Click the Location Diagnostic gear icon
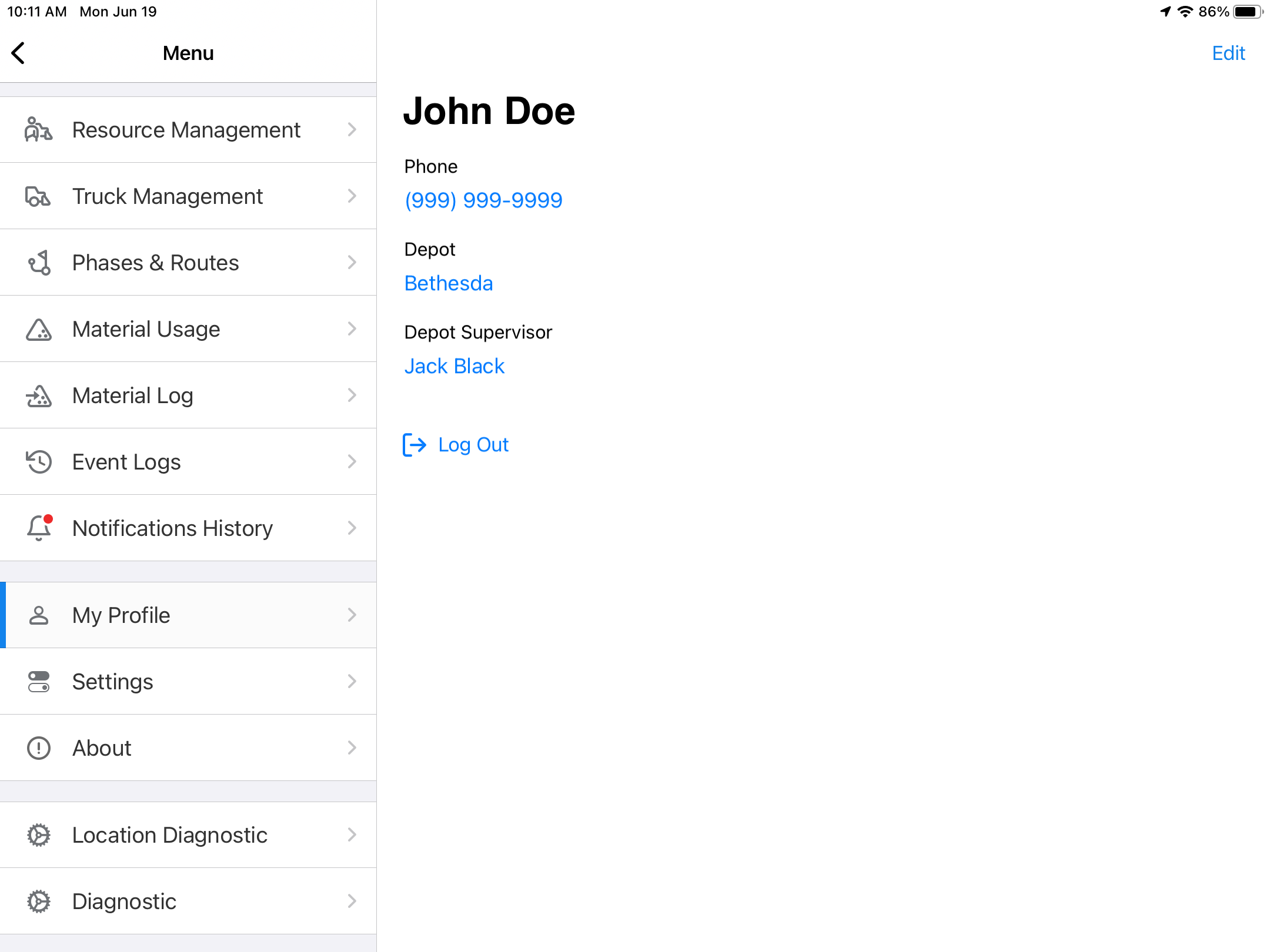The image size is (1270, 952). pyautogui.click(x=39, y=835)
